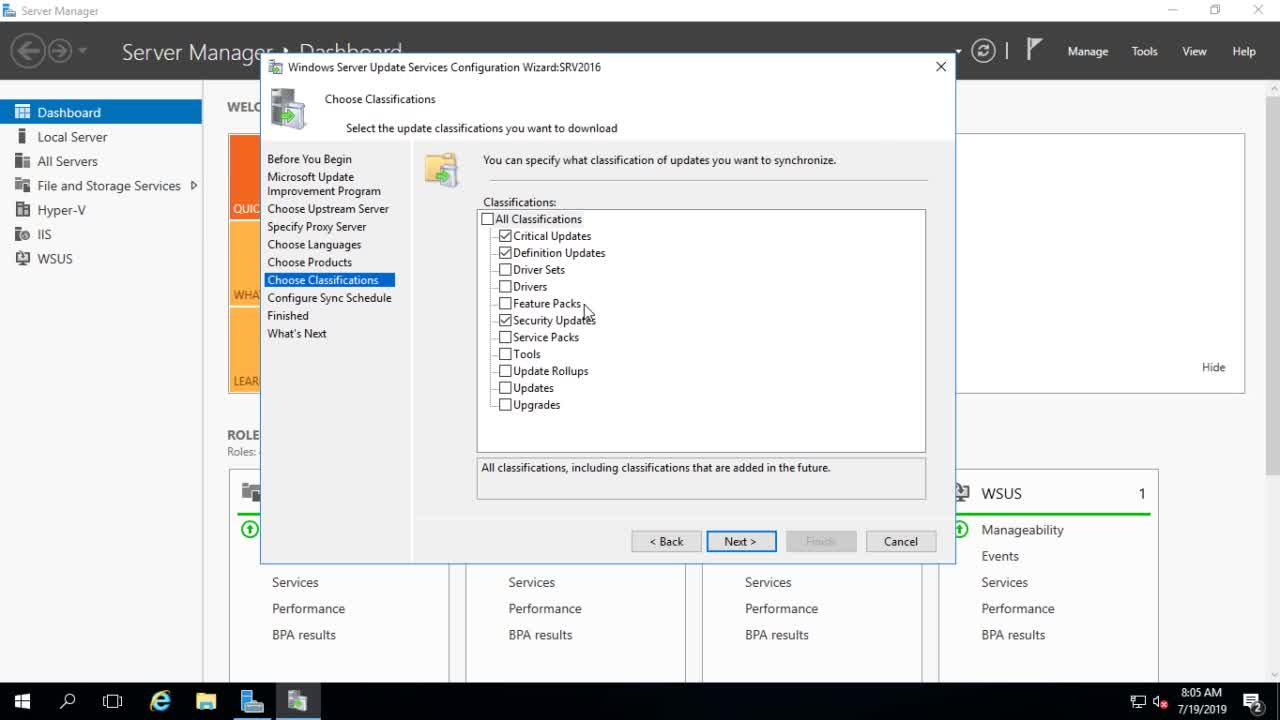Click the WSUS tile server icon
1280x720 pixels.
point(962,493)
